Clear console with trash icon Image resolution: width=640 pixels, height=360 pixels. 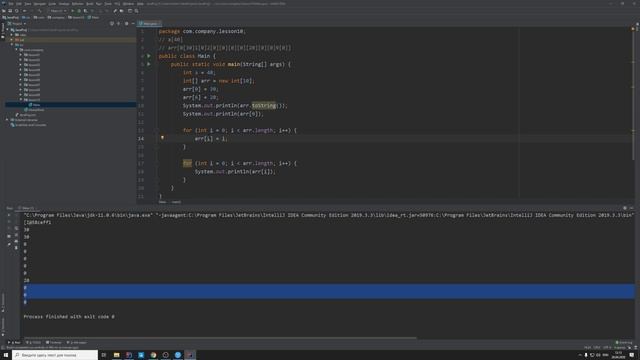16,248
